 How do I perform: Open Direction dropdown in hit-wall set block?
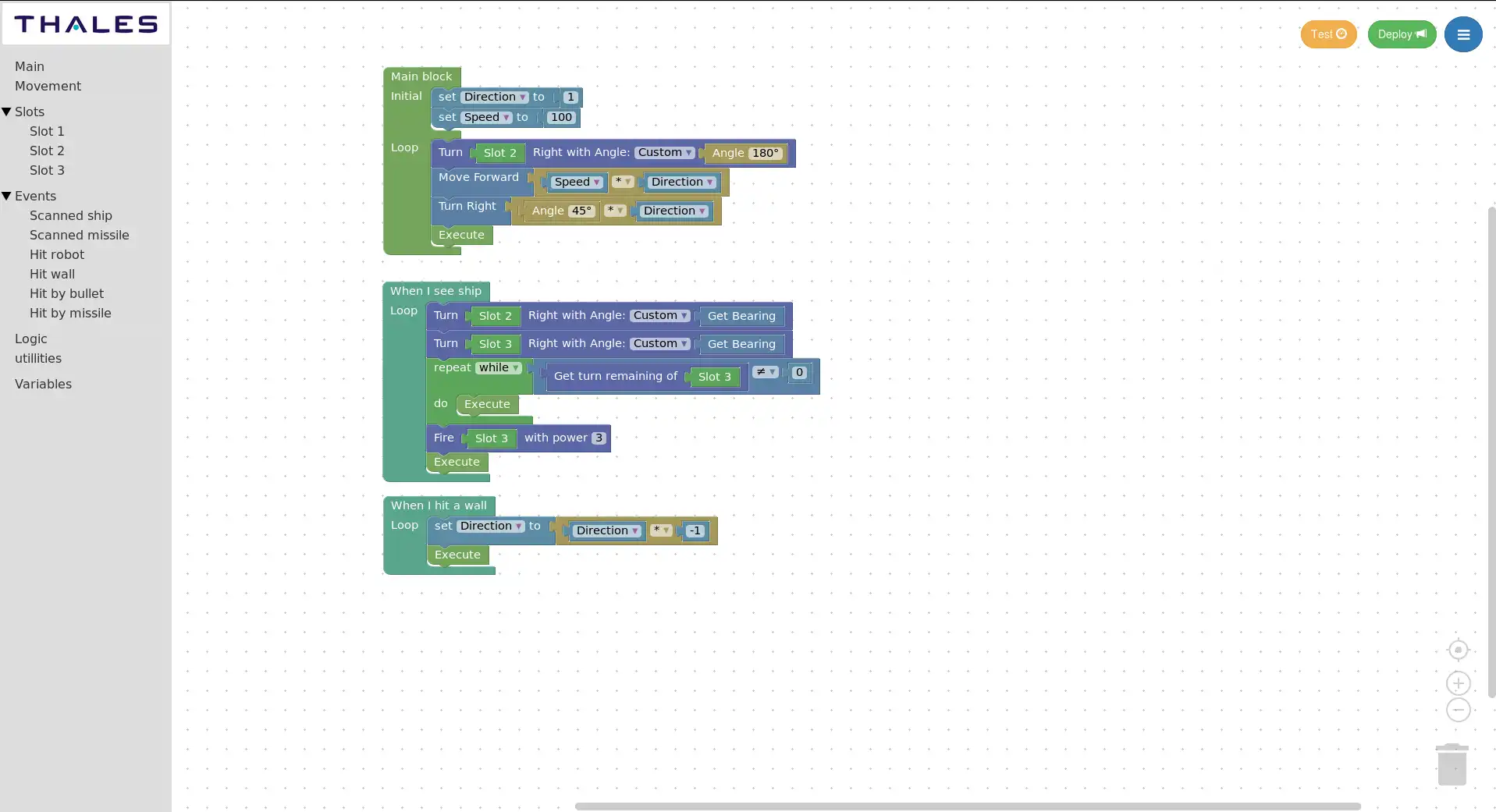[490, 526]
